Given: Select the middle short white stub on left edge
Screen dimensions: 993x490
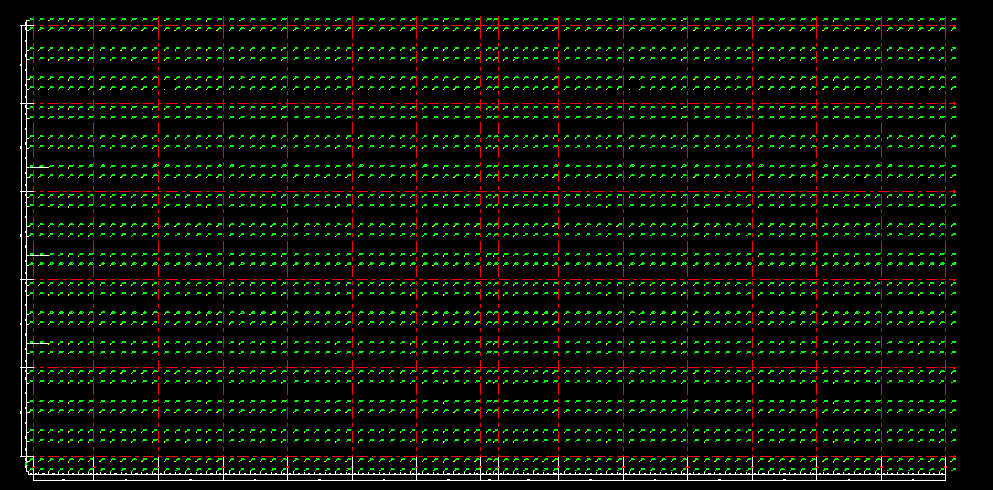Looking at the screenshot, I should [38, 255].
